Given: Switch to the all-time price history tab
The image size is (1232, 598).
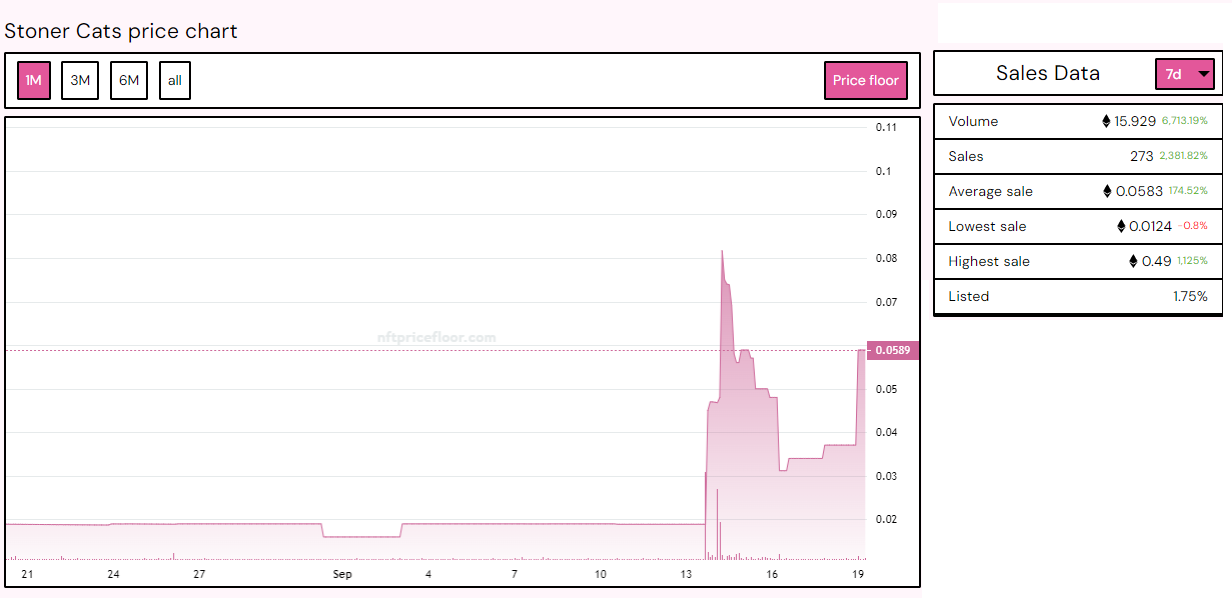Looking at the screenshot, I should tap(175, 80).
